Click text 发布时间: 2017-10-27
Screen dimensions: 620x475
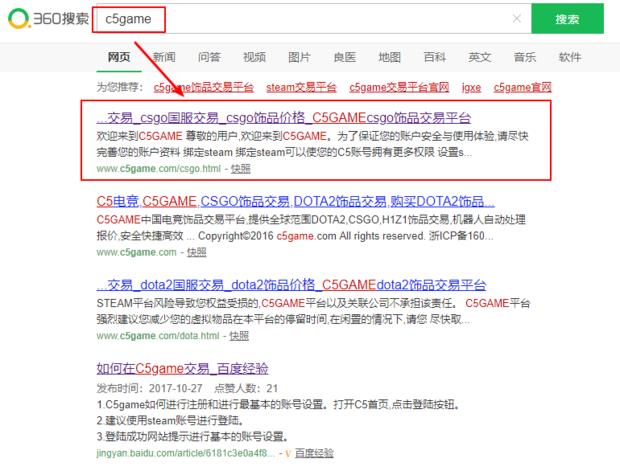pos(149,388)
